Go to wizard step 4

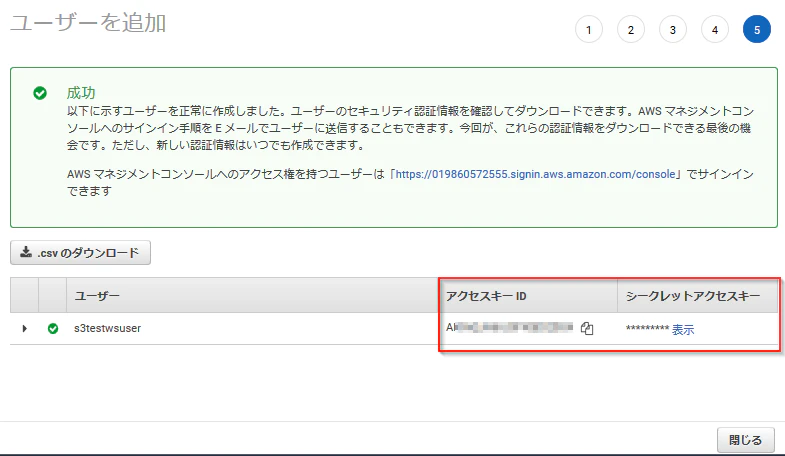[x=715, y=30]
